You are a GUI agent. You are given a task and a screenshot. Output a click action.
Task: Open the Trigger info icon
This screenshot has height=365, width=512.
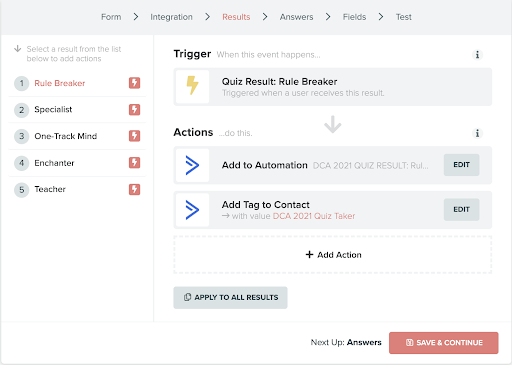tap(477, 55)
